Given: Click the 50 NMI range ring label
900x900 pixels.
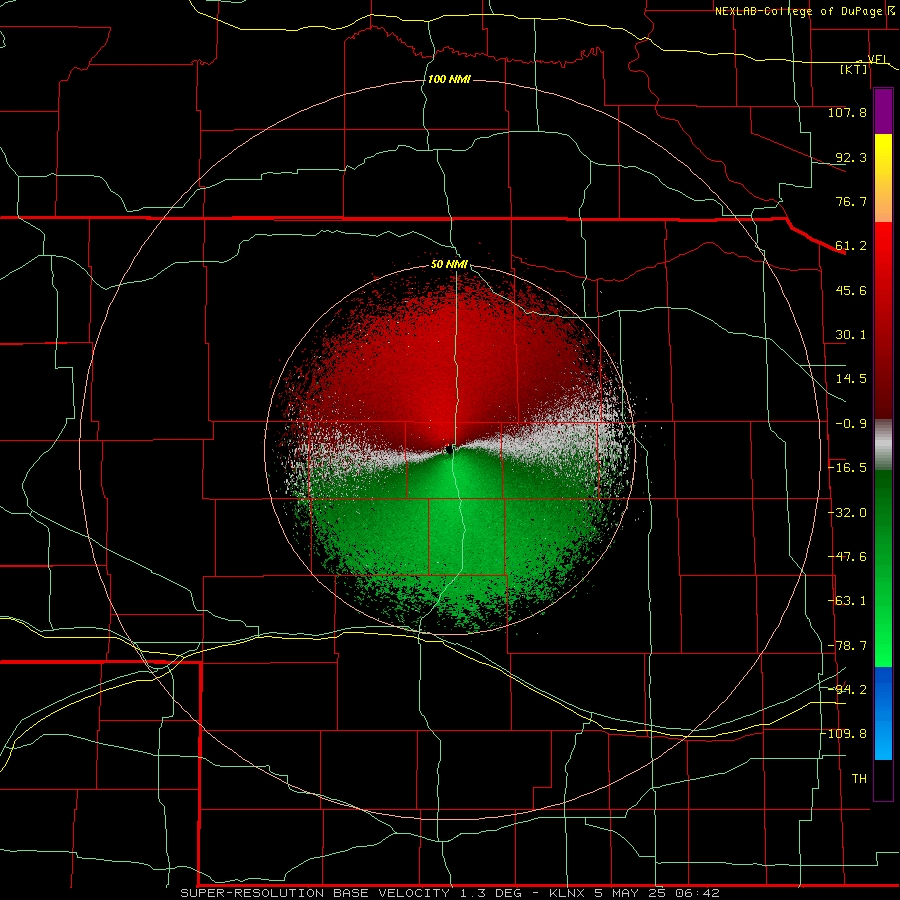Looking at the screenshot, I should (x=449, y=264).
